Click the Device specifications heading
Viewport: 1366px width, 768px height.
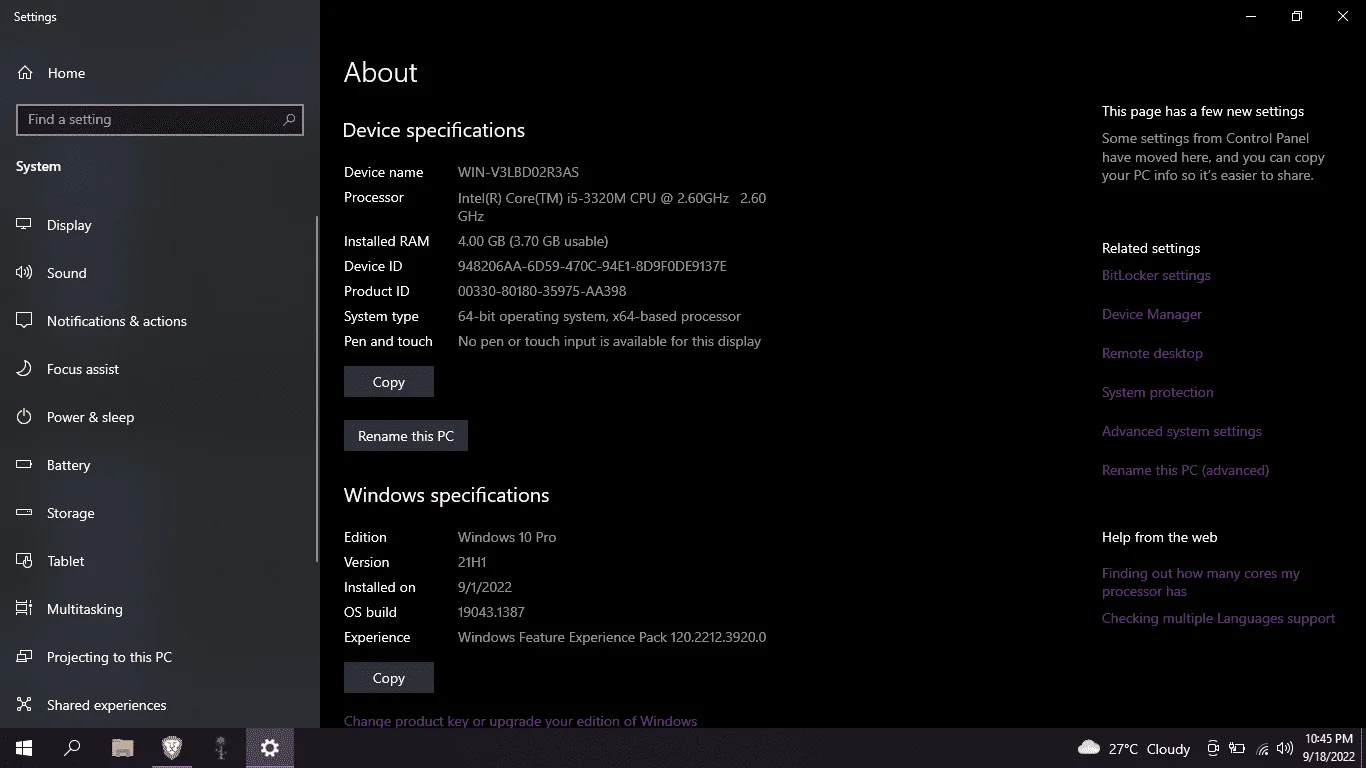(434, 130)
